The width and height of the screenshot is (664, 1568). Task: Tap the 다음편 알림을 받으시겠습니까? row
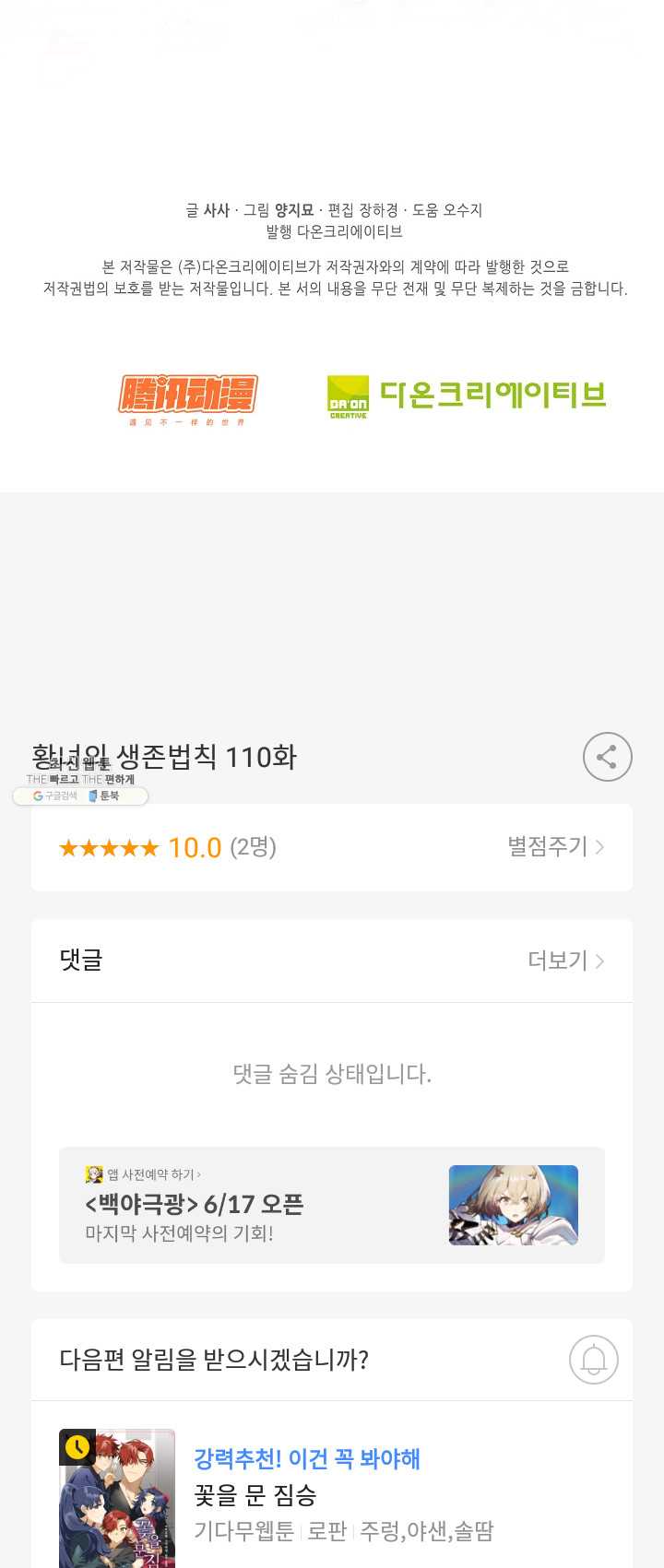click(x=332, y=1360)
